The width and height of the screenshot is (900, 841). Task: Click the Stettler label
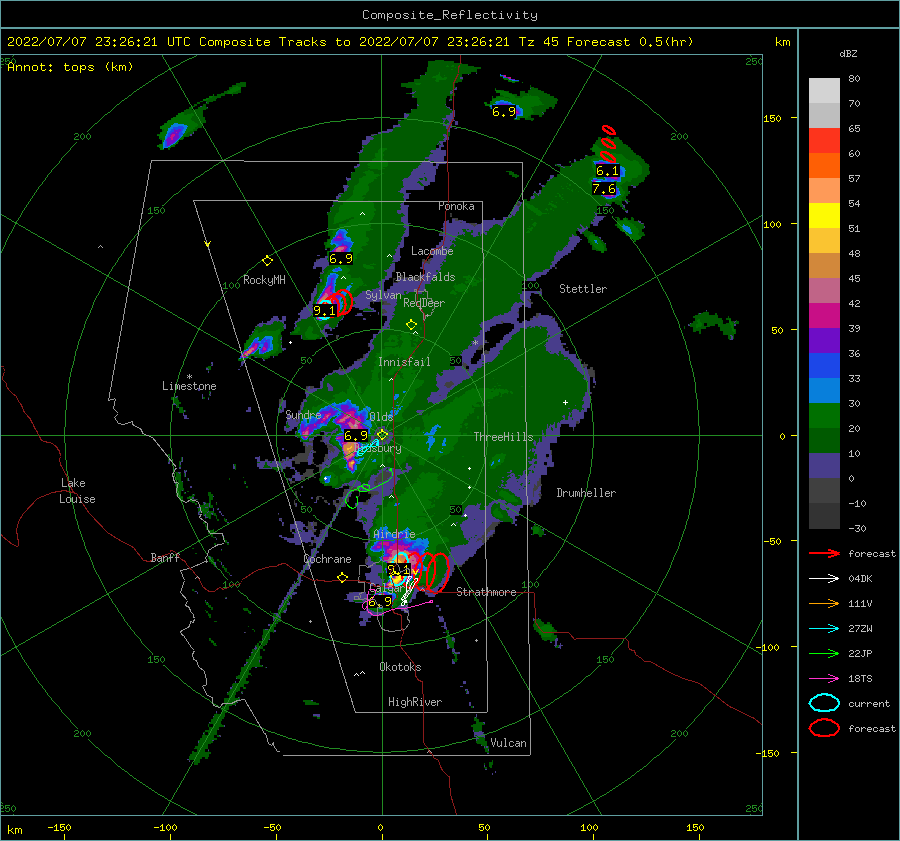(x=583, y=289)
